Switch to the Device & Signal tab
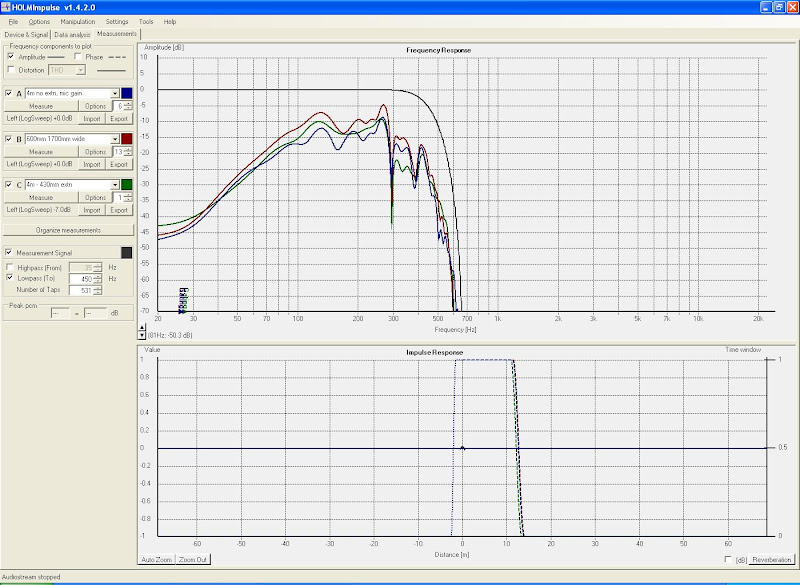 [x=26, y=35]
